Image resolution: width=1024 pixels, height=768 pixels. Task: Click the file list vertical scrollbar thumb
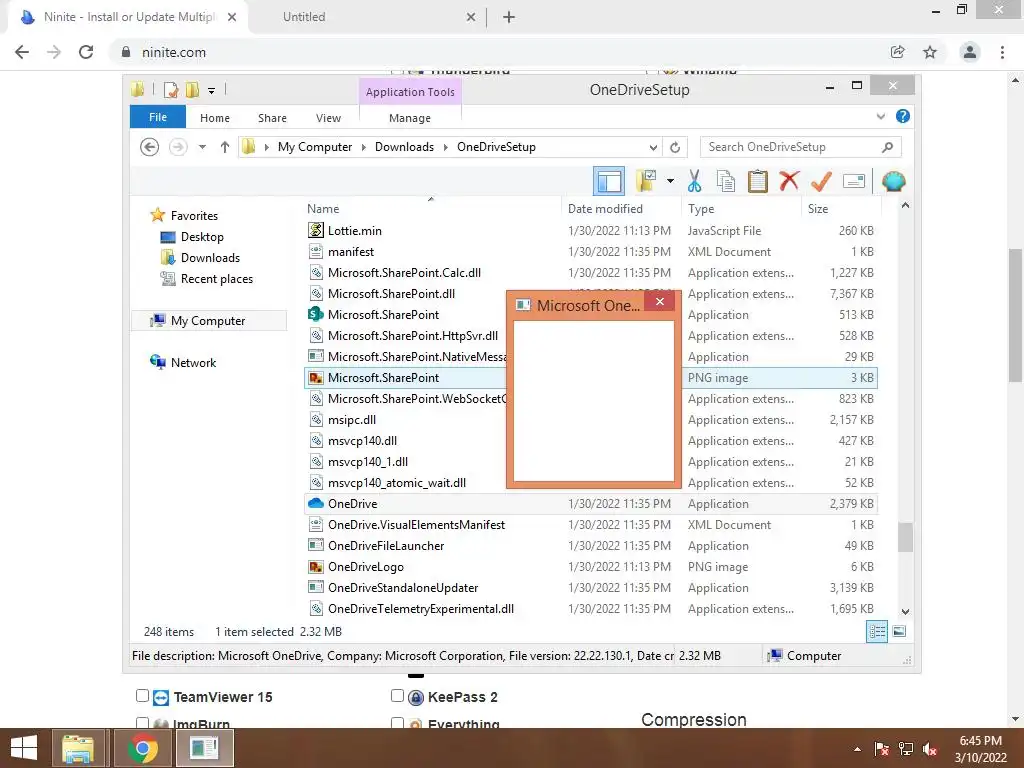click(905, 537)
